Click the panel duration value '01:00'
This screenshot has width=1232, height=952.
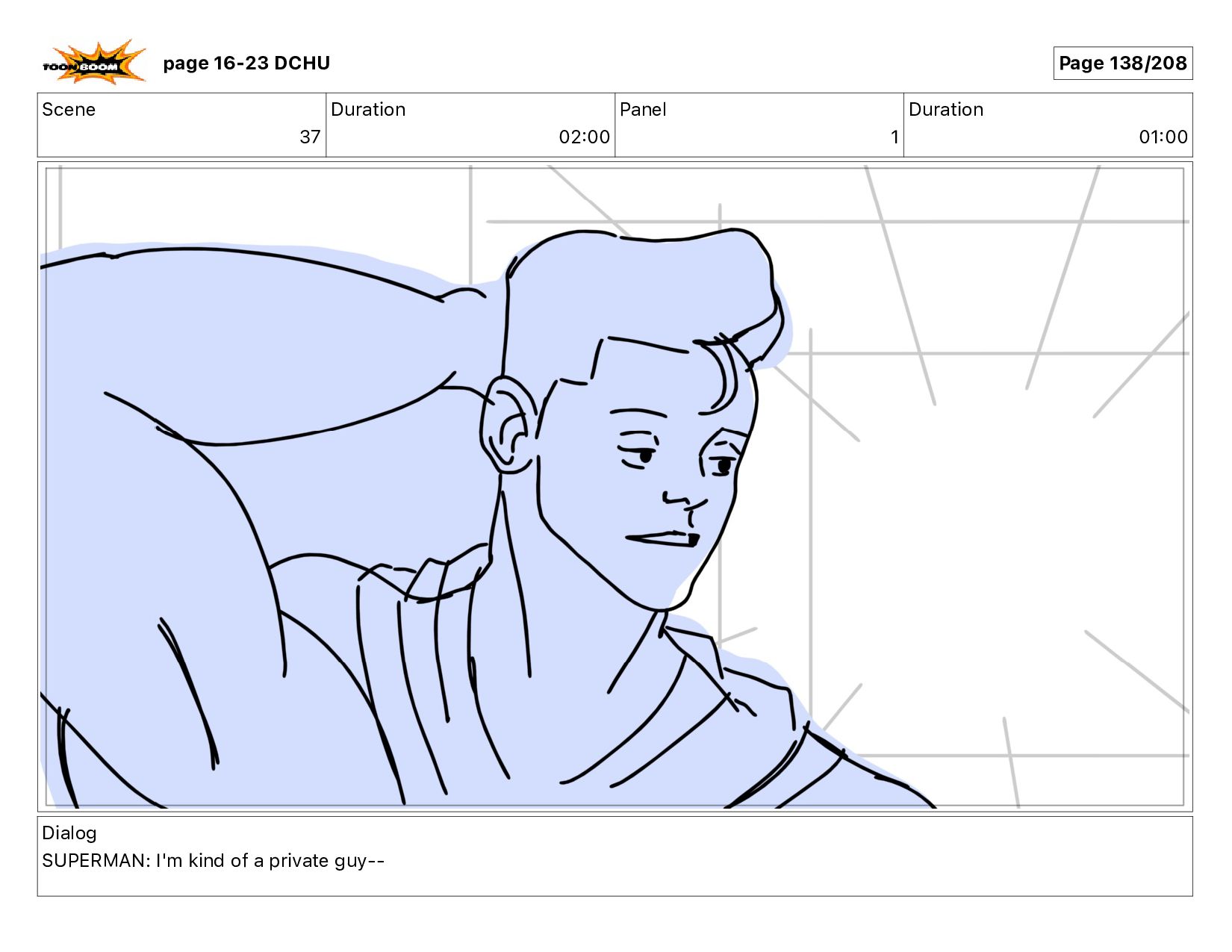pos(1163,137)
